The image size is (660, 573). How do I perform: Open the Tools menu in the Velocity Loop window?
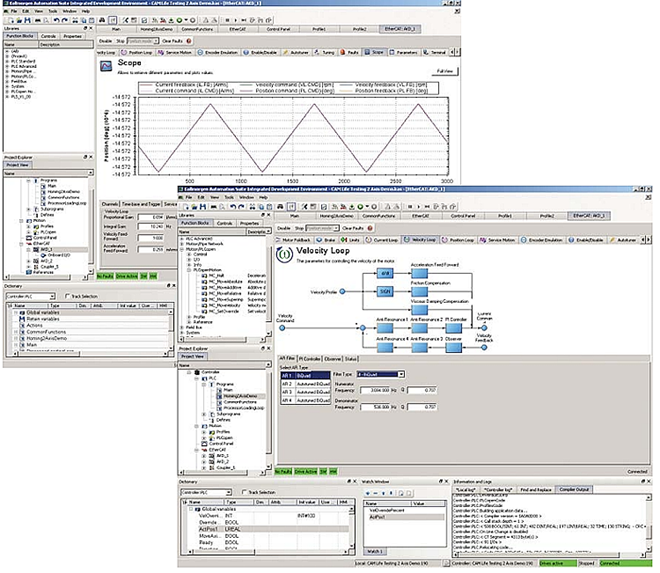click(x=229, y=197)
